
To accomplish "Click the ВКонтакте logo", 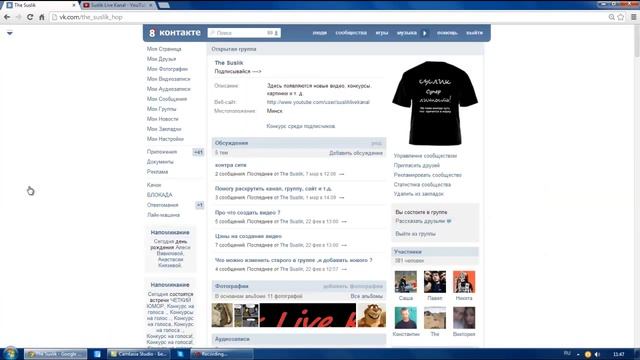I will coord(174,33).
